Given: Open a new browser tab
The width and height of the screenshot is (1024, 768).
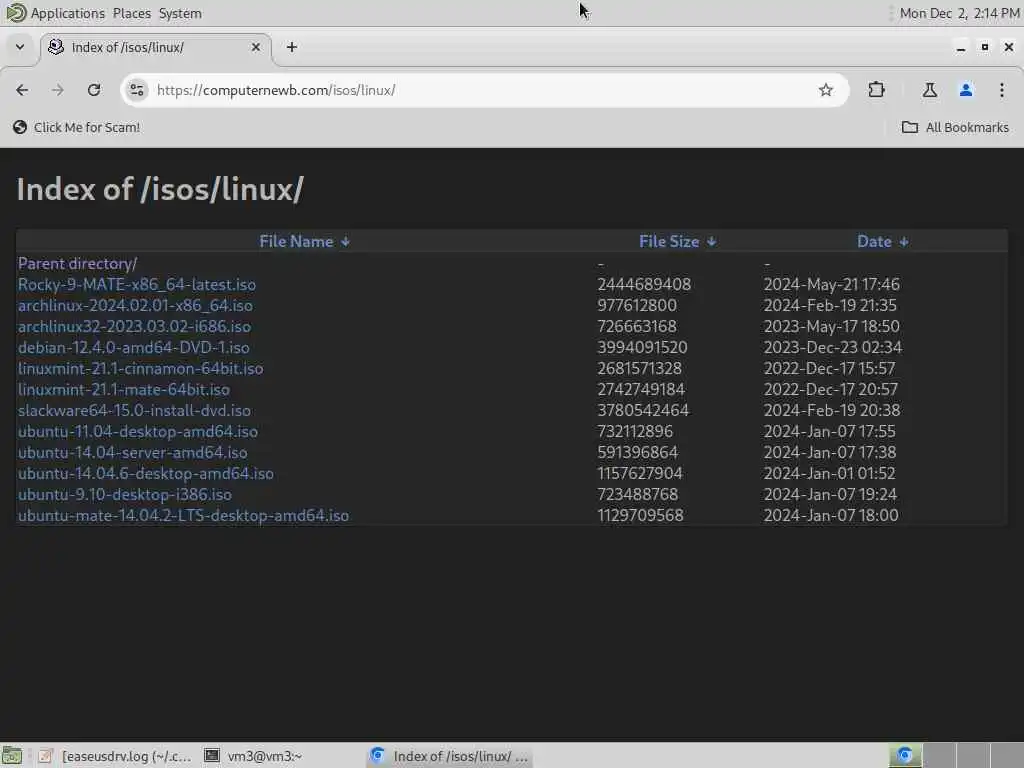Looking at the screenshot, I should click(292, 47).
